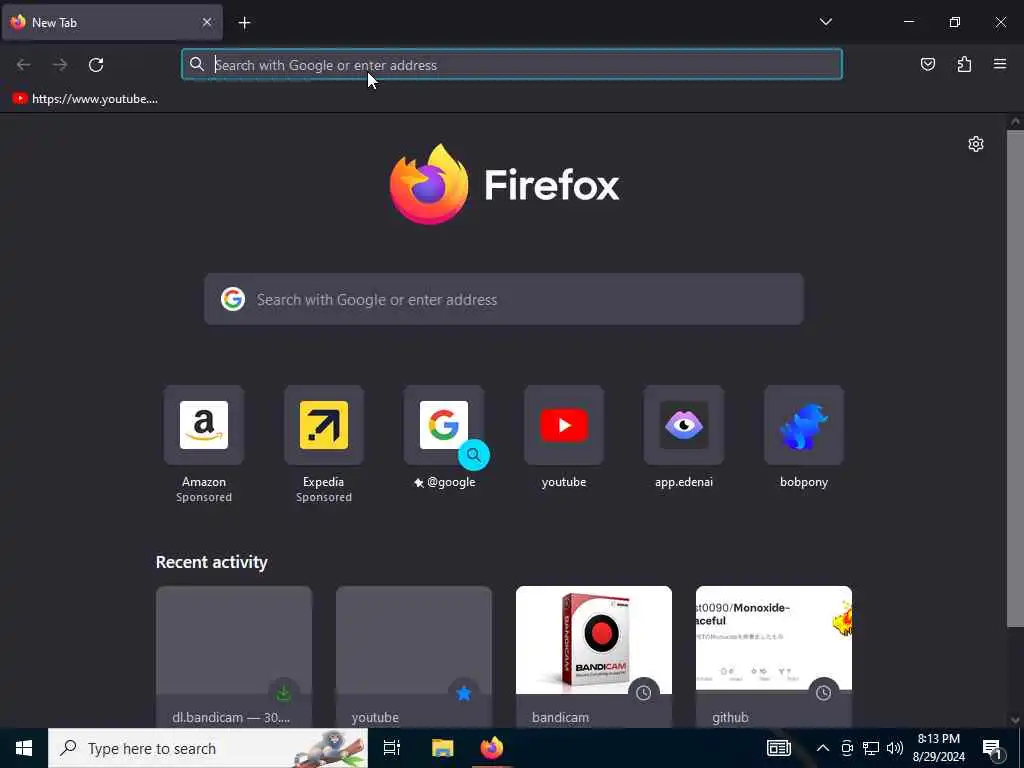Click the scrollbar down arrow
This screenshot has height=768, width=1024.
tap(1015, 720)
